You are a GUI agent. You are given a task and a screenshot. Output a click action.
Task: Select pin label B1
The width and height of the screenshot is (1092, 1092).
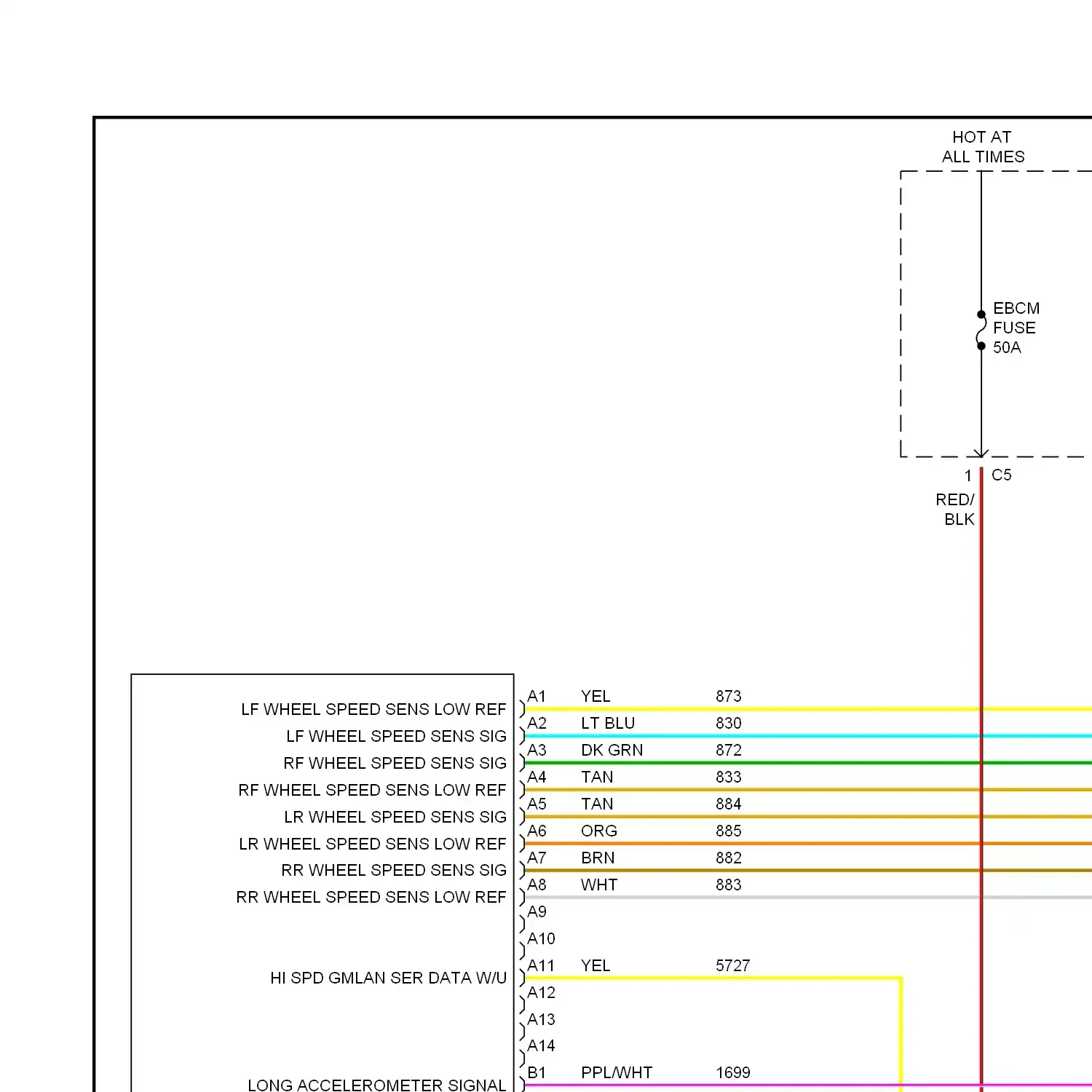(x=537, y=1072)
